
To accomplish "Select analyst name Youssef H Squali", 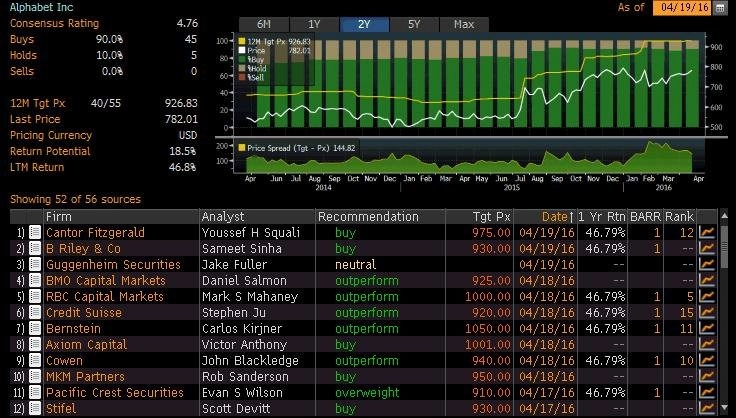I will click(x=250, y=232).
